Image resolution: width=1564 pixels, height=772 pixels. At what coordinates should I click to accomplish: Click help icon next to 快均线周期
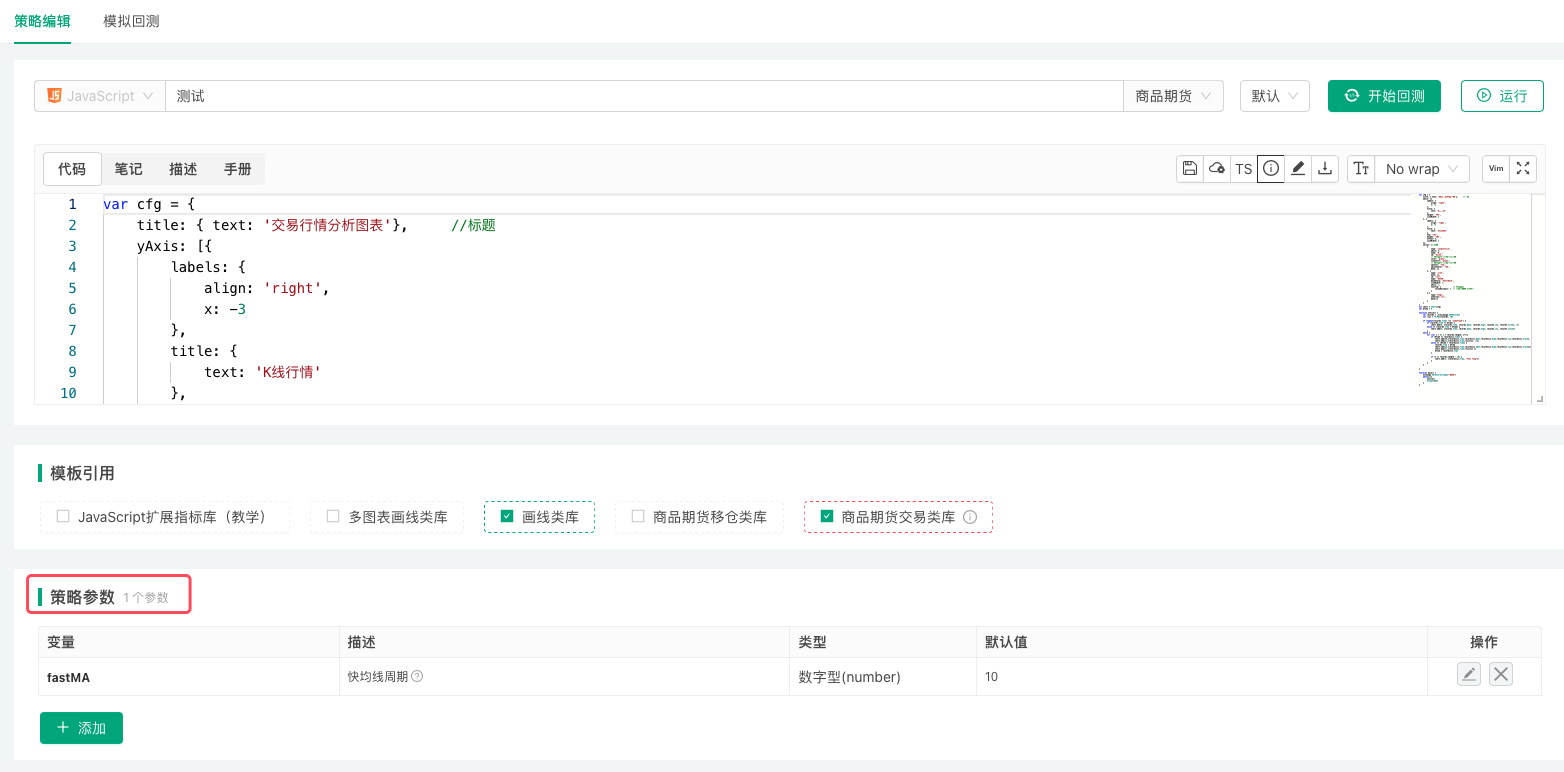click(418, 676)
